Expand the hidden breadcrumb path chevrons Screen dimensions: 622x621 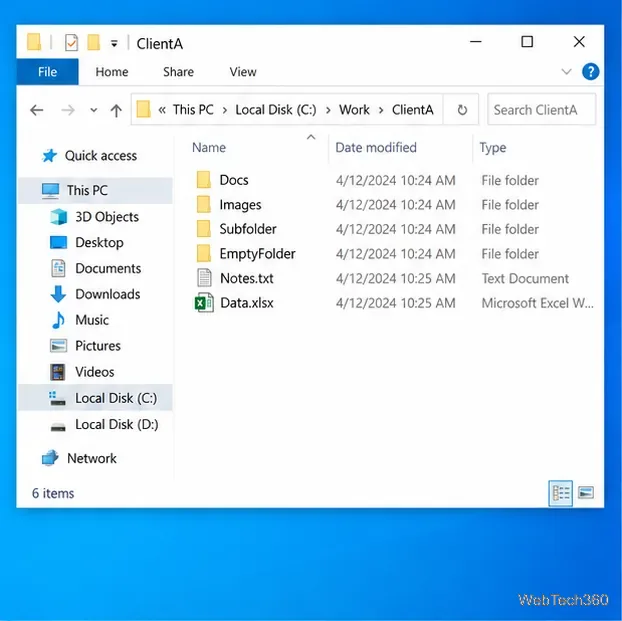(x=162, y=110)
